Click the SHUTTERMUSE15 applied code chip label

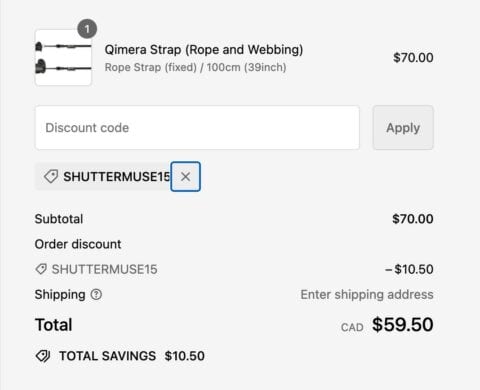[117, 177]
